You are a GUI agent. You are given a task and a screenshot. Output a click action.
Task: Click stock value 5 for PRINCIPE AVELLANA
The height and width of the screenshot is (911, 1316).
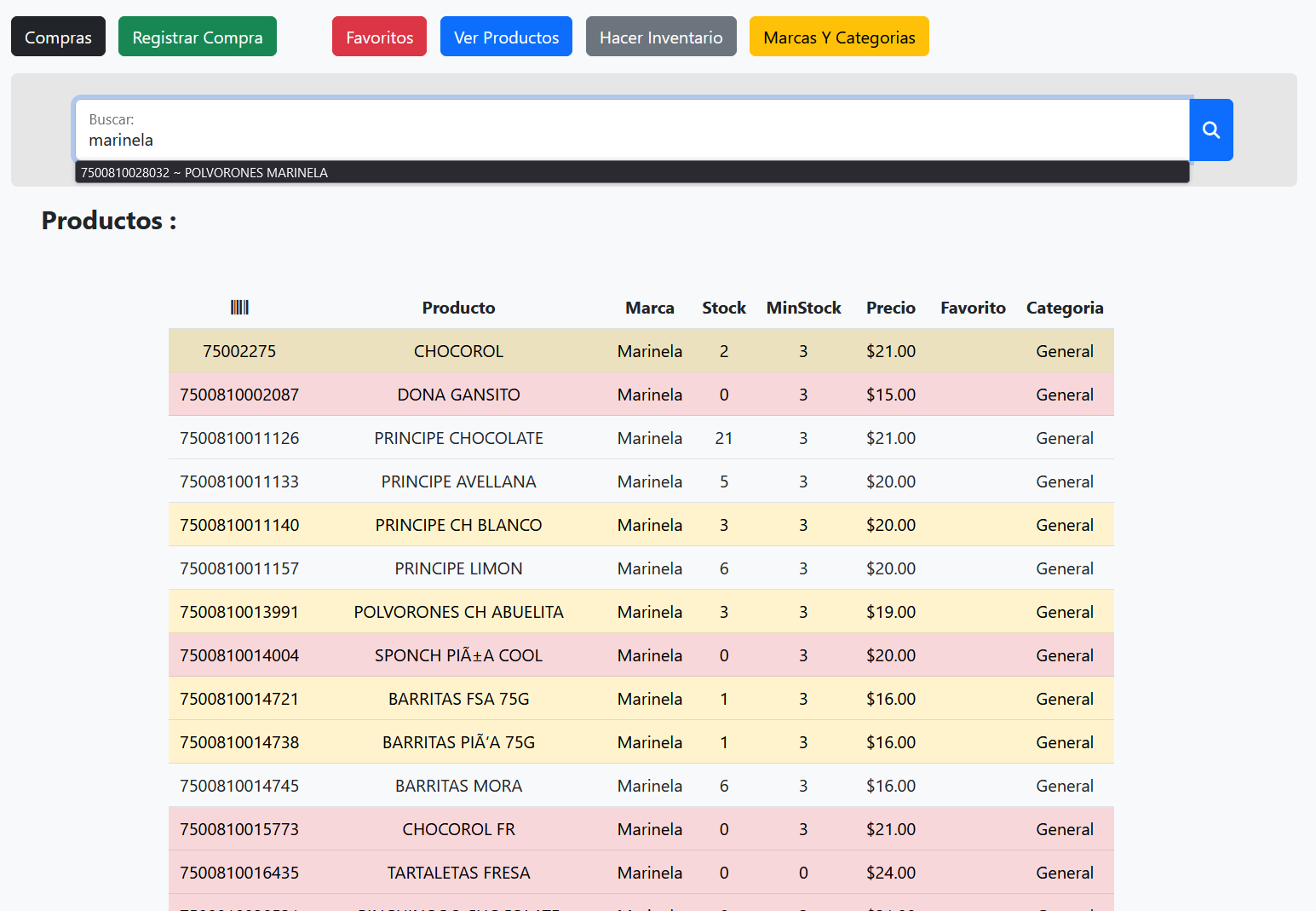pyautogui.click(x=724, y=481)
